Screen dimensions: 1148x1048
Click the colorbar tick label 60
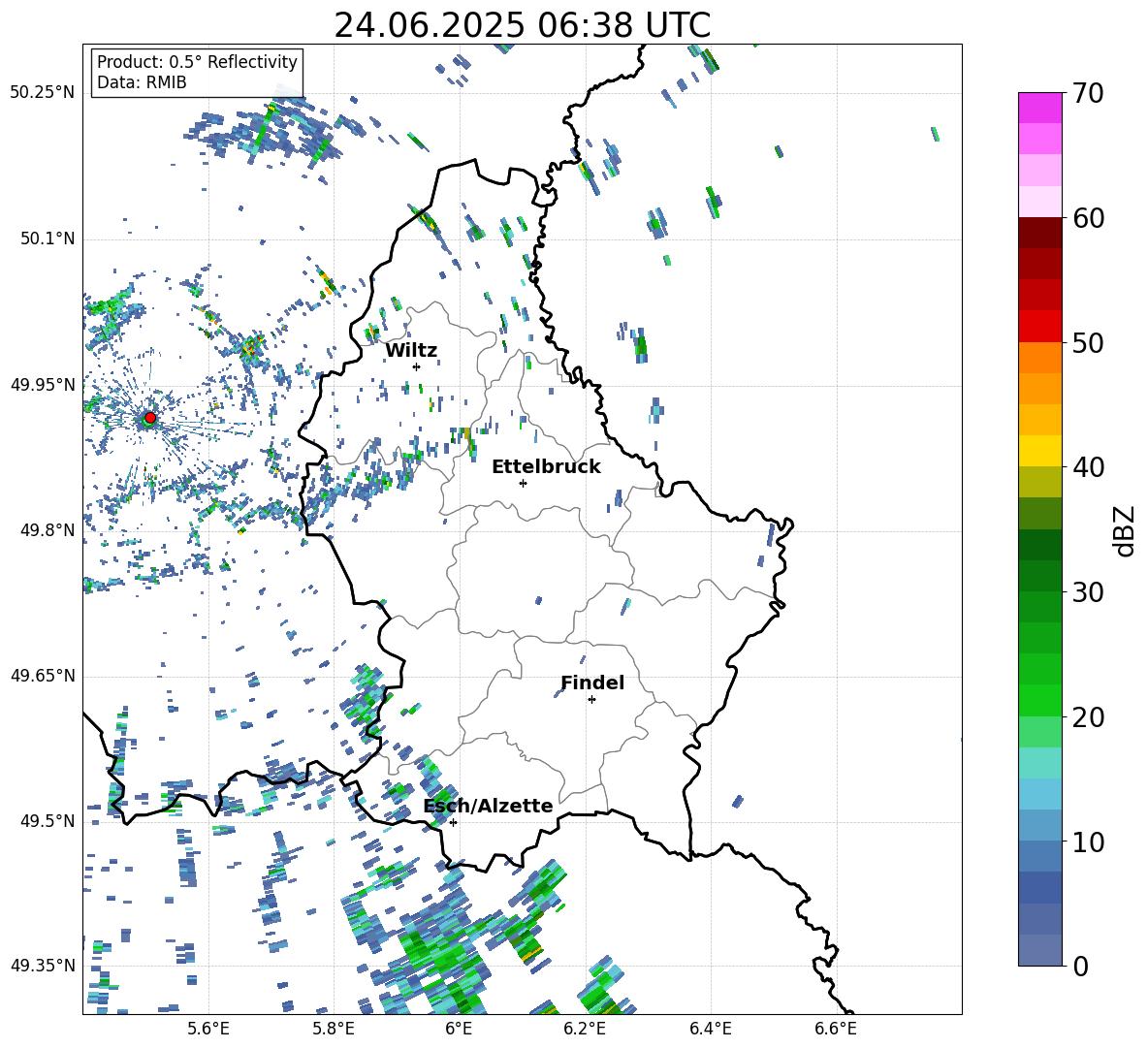tap(1088, 218)
